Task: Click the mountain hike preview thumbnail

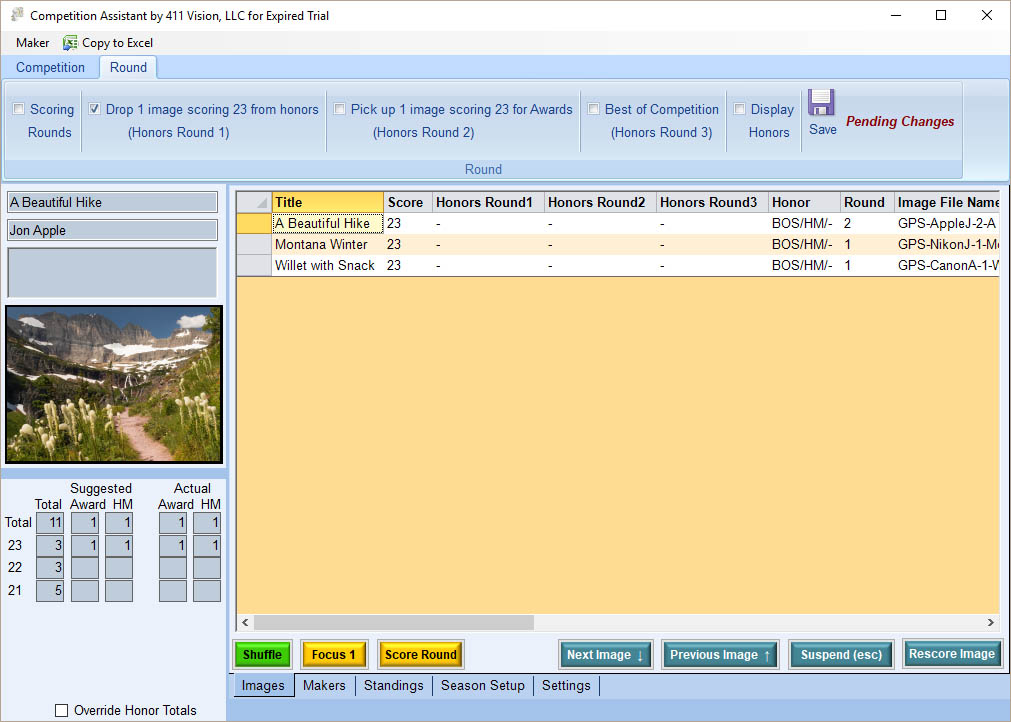Action: coord(114,385)
